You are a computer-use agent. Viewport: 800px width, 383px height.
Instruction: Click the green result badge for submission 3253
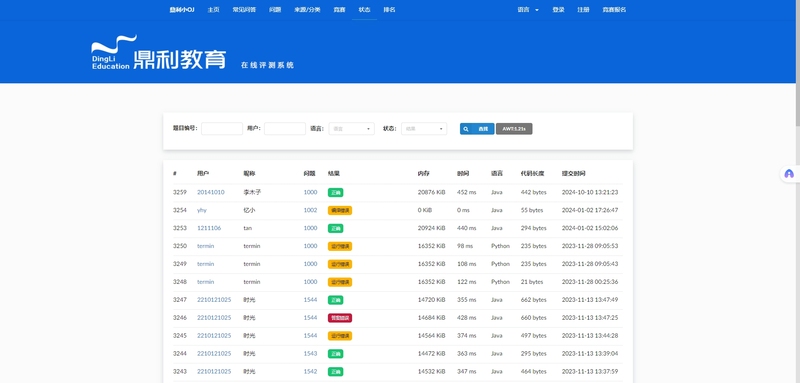click(335, 228)
